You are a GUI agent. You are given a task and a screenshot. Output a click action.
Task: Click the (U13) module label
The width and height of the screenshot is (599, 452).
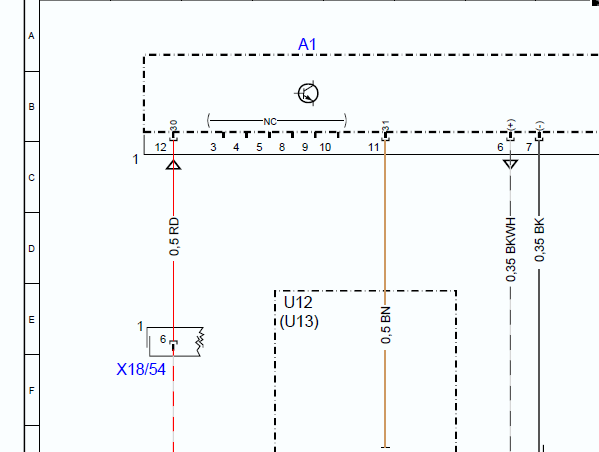[299, 321]
